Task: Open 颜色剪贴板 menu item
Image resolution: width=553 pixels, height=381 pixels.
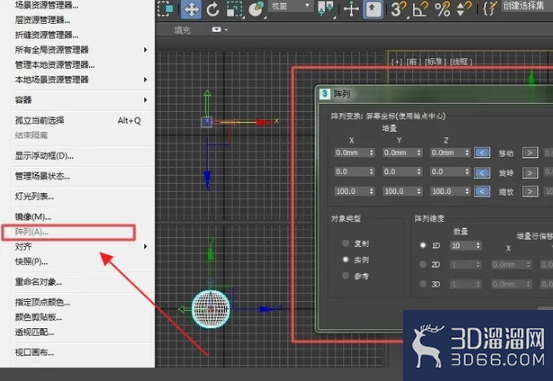Action: tap(38, 317)
